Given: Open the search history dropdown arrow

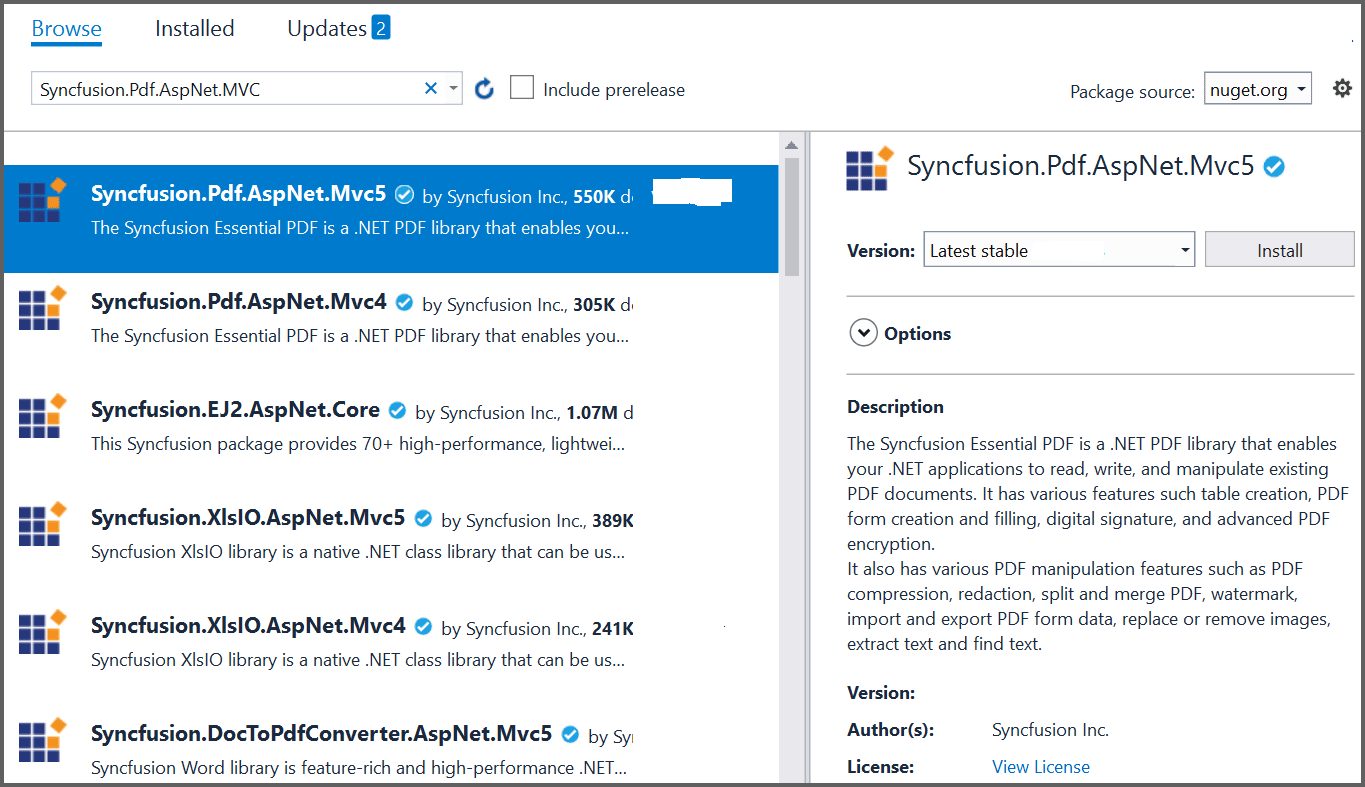Looking at the screenshot, I should pyautogui.click(x=454, y=89).
